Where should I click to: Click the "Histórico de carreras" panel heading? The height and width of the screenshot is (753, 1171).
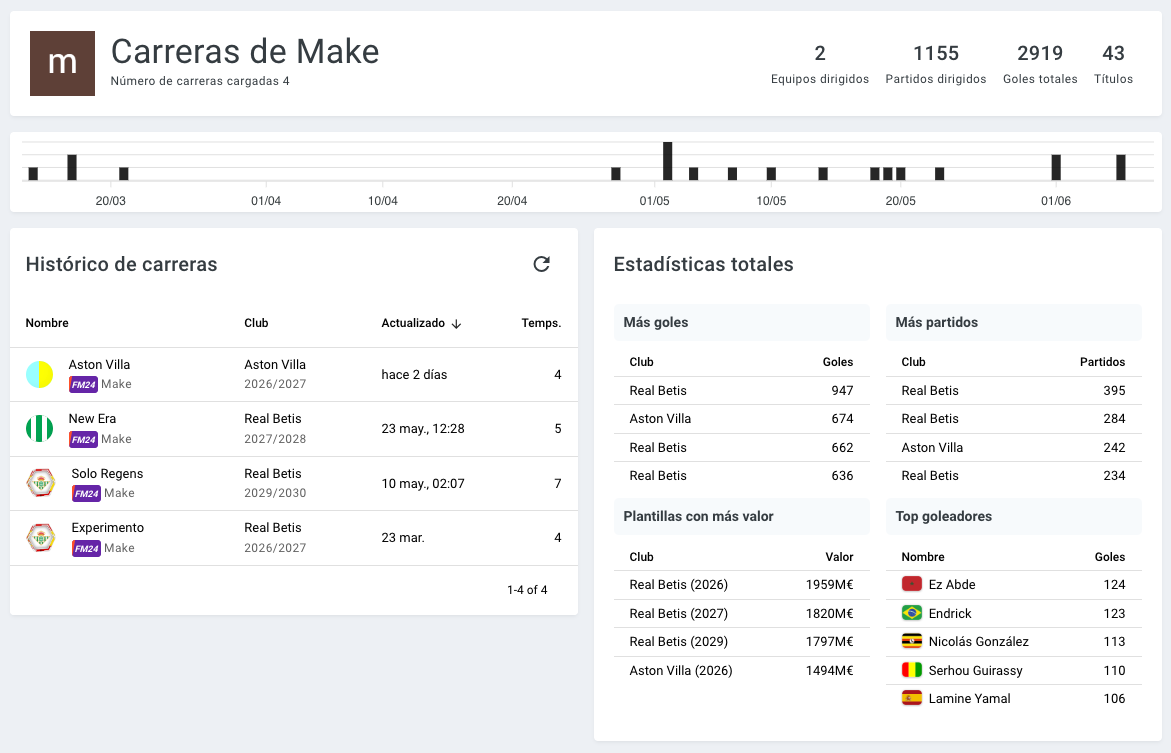click(x=121, y=264)
